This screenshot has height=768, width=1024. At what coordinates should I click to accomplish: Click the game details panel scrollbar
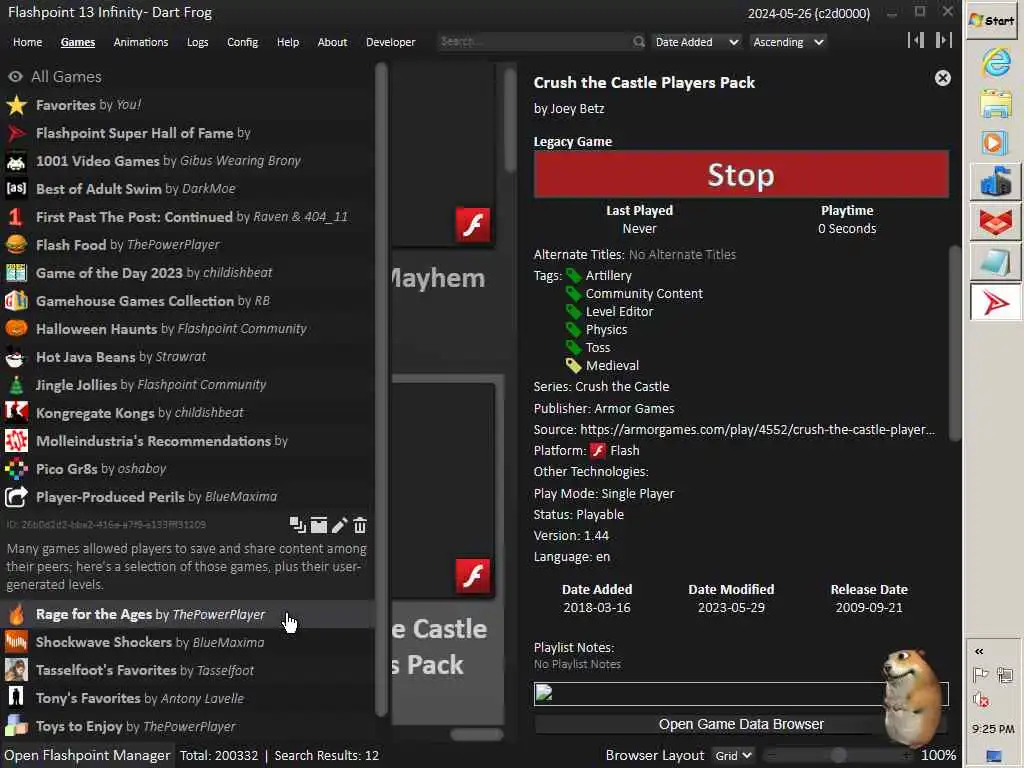[x=955, y=343]
